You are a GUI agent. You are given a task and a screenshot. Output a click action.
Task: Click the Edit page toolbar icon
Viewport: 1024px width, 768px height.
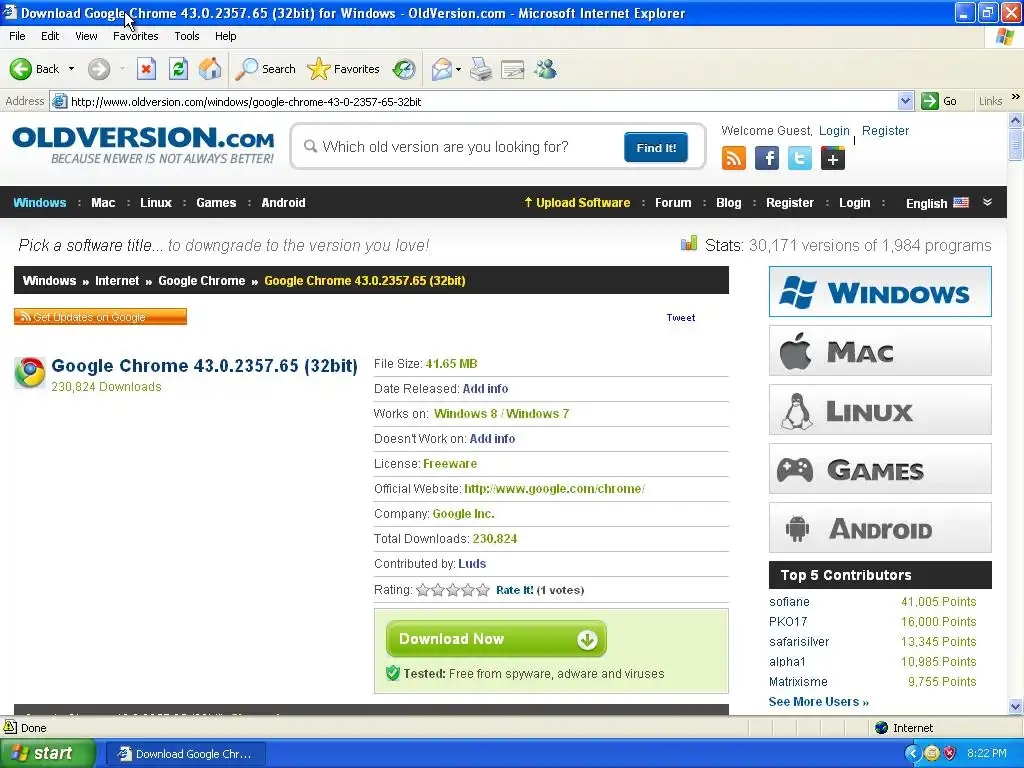[513, 69]
